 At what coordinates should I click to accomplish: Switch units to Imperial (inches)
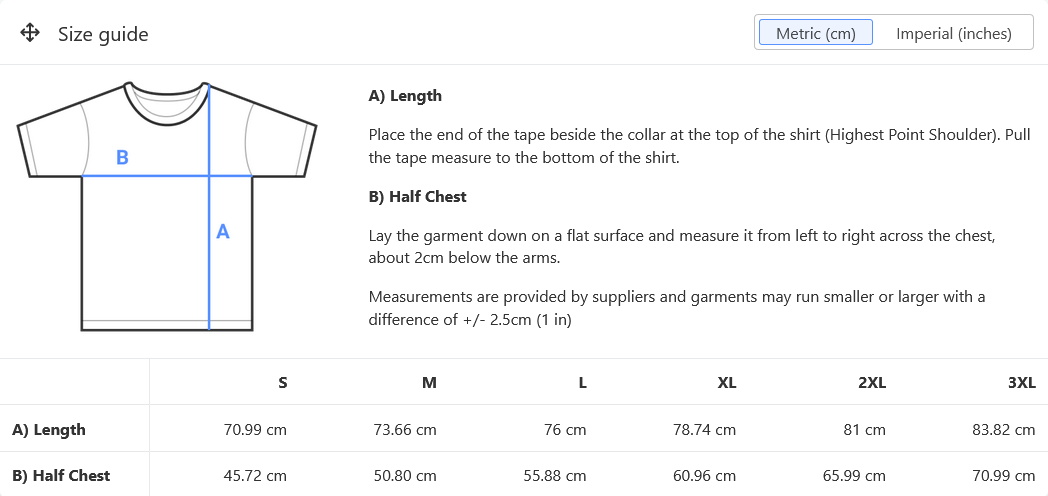coord(953,33)
